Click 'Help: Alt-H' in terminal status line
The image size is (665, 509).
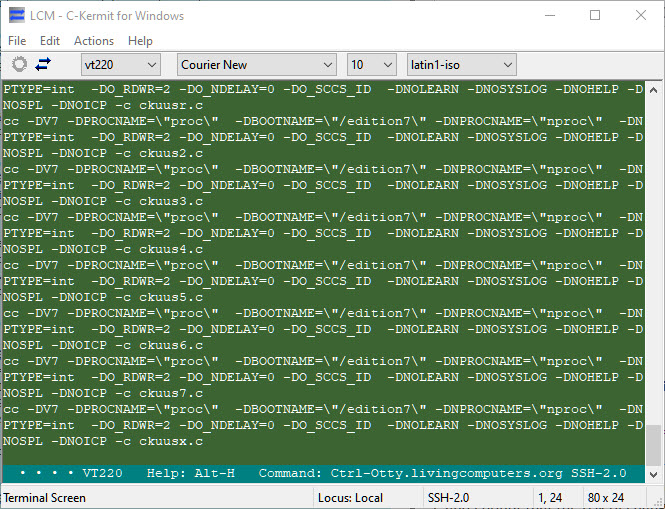click(x=190, y=473)
